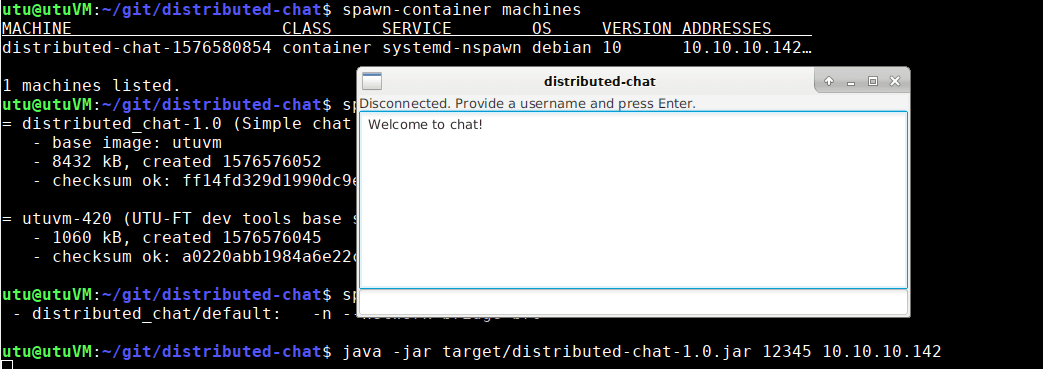
Task: Open the window menu icon of distributed-chat
Action: [x=371, y=81]
